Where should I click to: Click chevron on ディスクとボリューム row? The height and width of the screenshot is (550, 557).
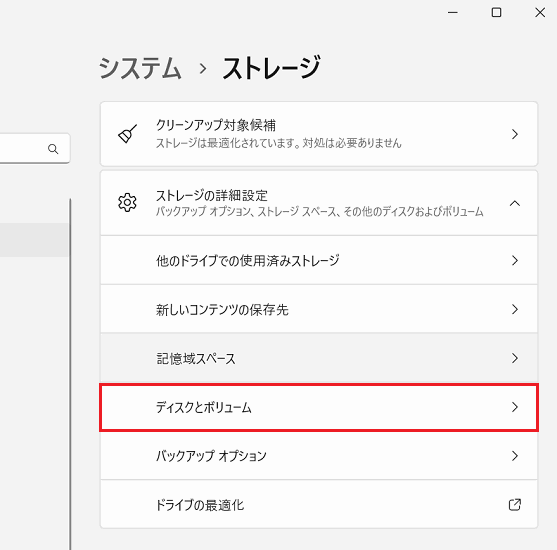pyautogui.click(x=515, y=407)
